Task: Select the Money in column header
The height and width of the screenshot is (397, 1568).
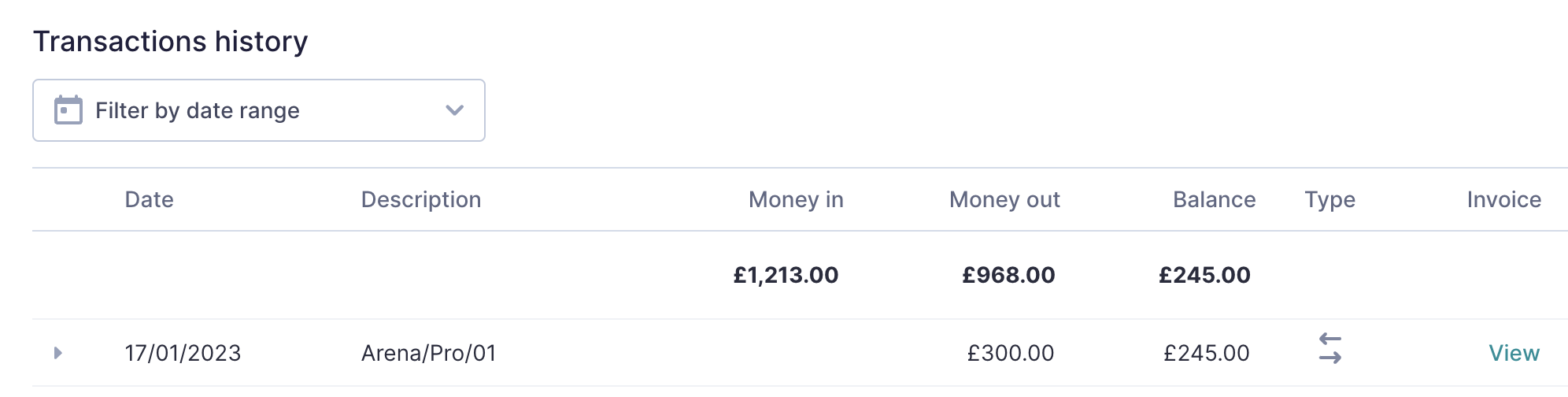Action: pyautogui.click(x=795, y=200)
